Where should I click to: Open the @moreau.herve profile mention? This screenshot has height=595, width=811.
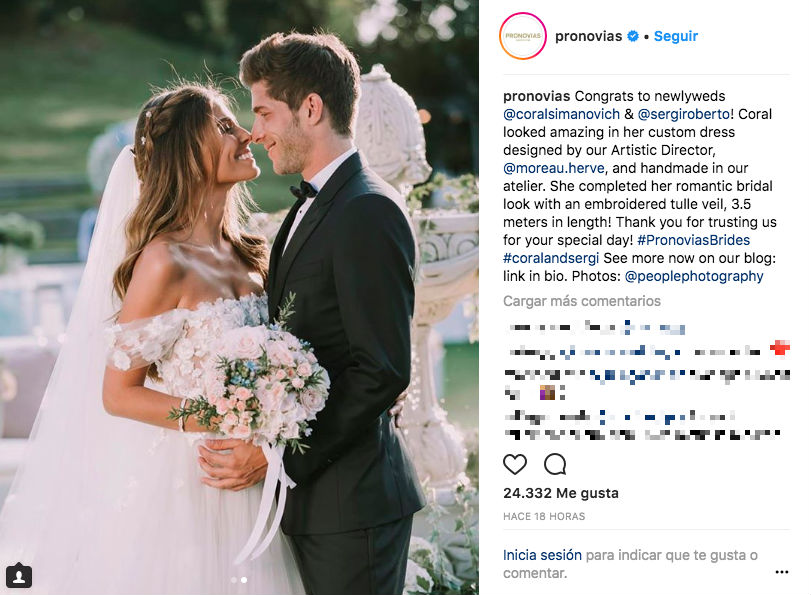pyautogui.click(x=553, y=168)
